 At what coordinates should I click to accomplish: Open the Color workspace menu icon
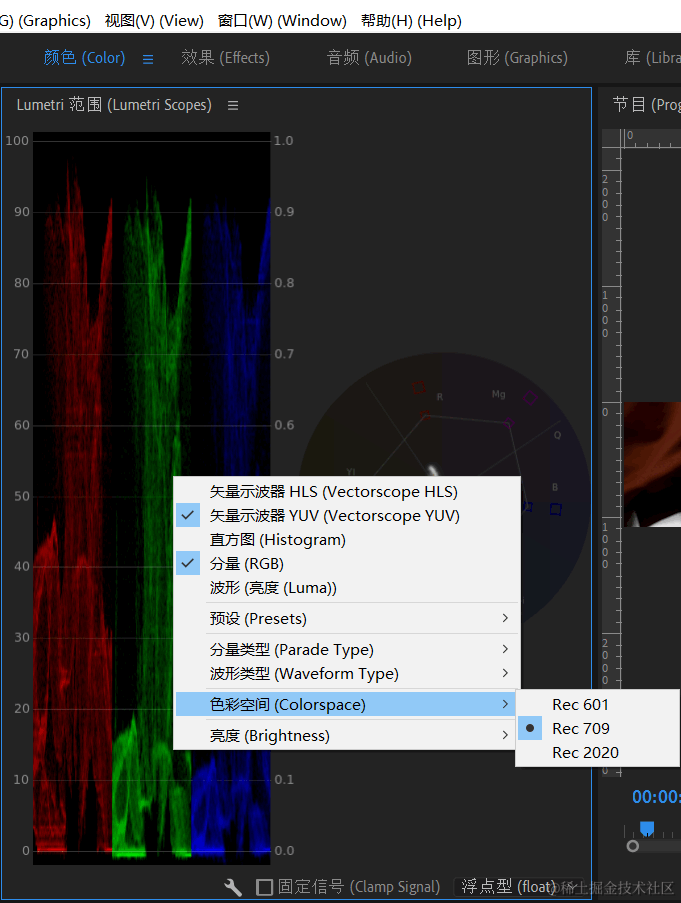148,59
